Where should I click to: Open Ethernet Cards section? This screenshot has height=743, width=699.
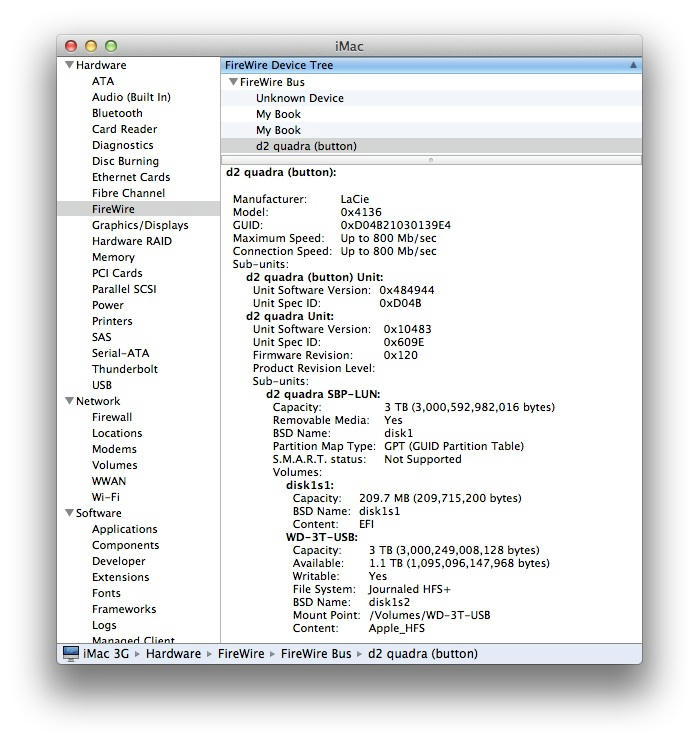pos(131,177)
